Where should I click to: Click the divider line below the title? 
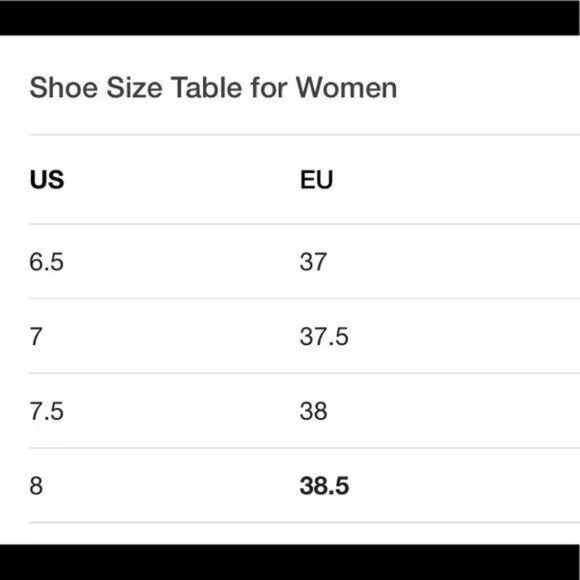pos(304,135)
